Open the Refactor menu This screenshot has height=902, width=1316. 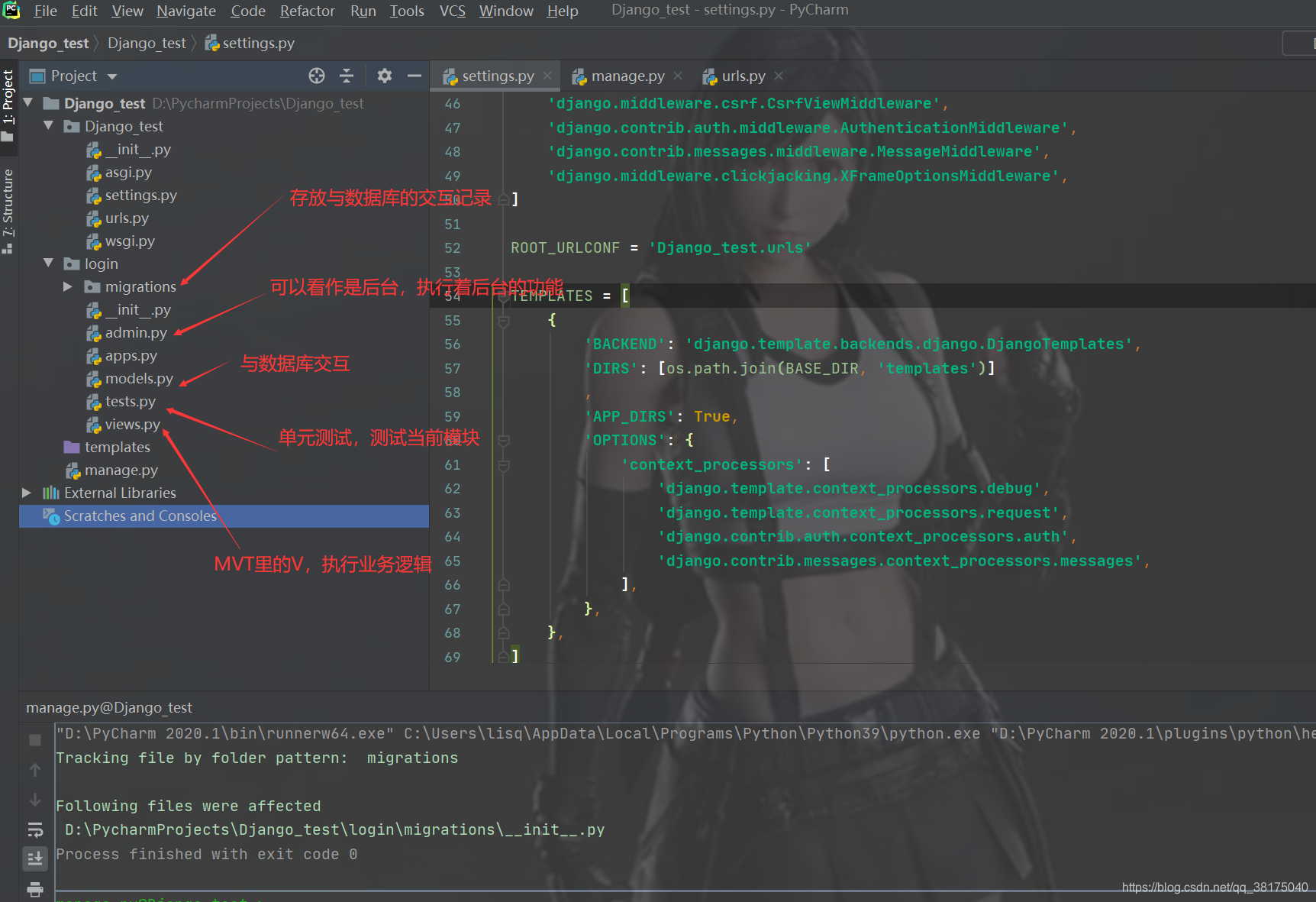point(307,11)
